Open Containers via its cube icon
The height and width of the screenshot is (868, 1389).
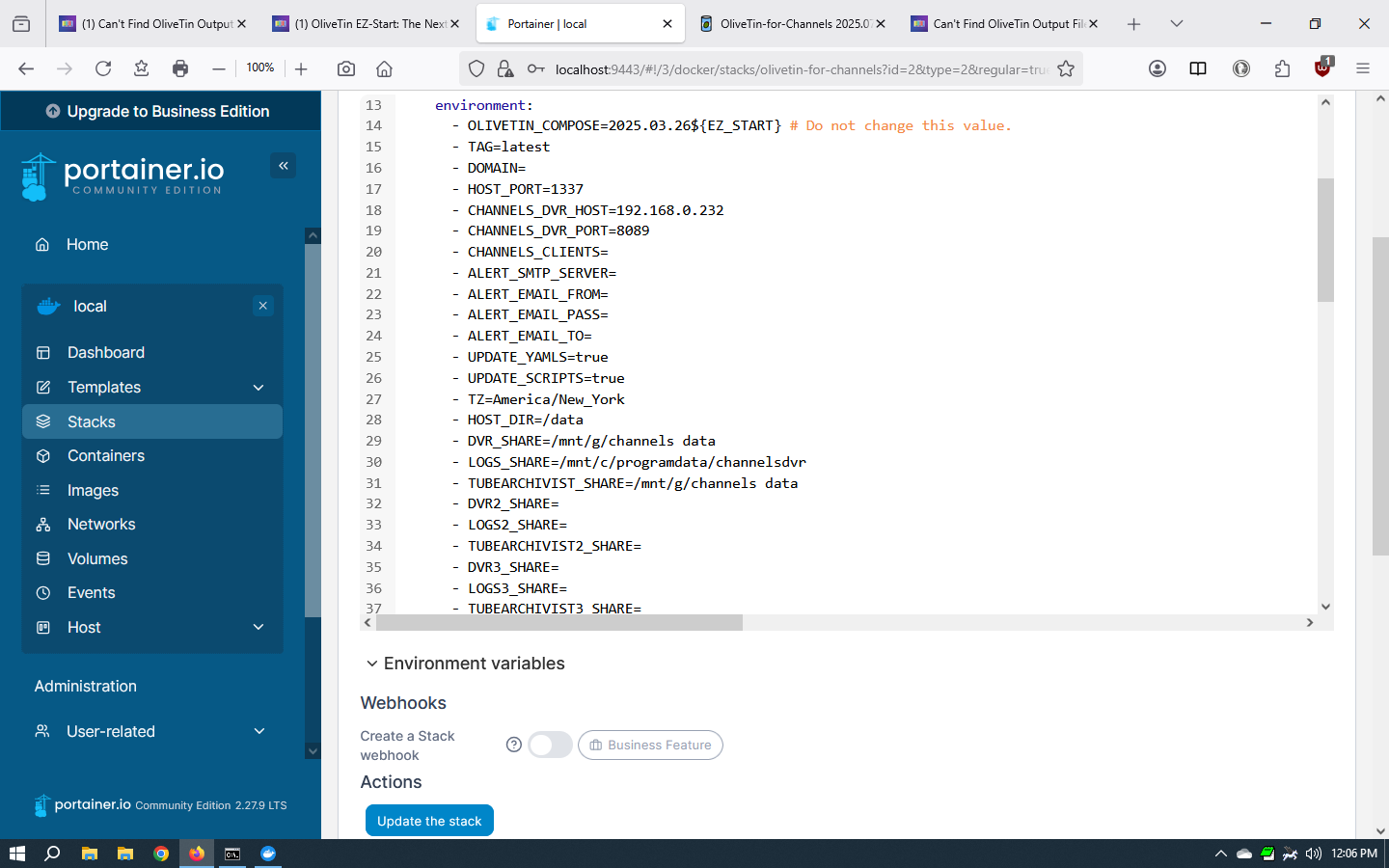pos(43,456)
